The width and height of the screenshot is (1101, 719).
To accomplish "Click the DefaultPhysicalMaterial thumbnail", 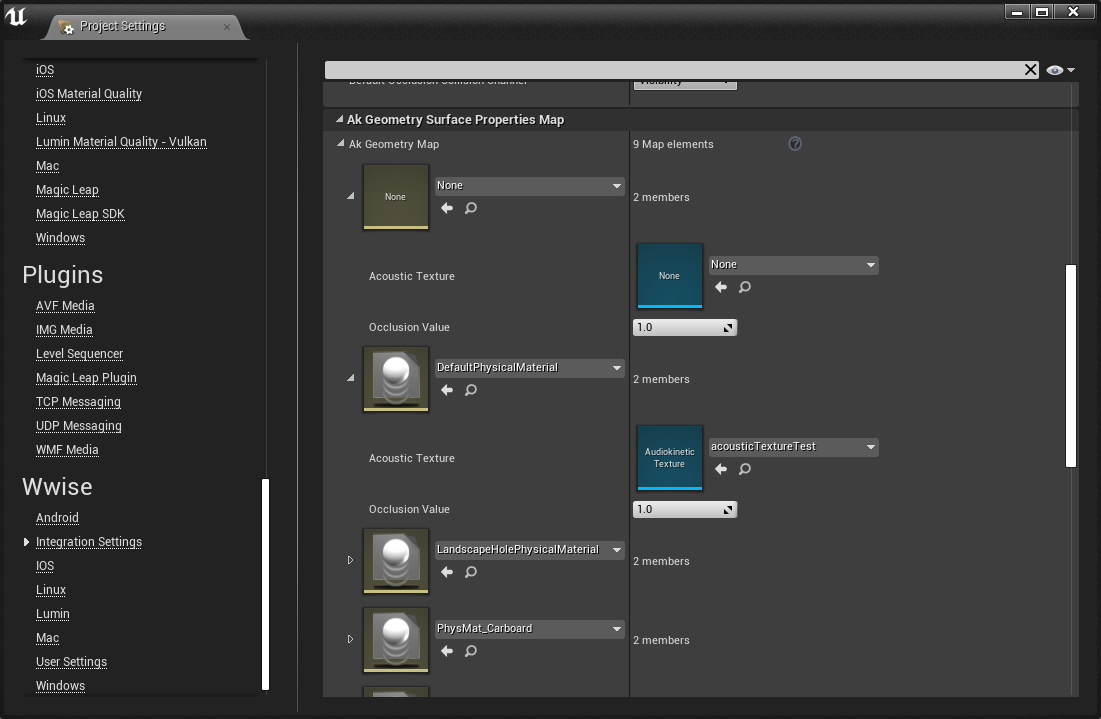I will [395, 378].
